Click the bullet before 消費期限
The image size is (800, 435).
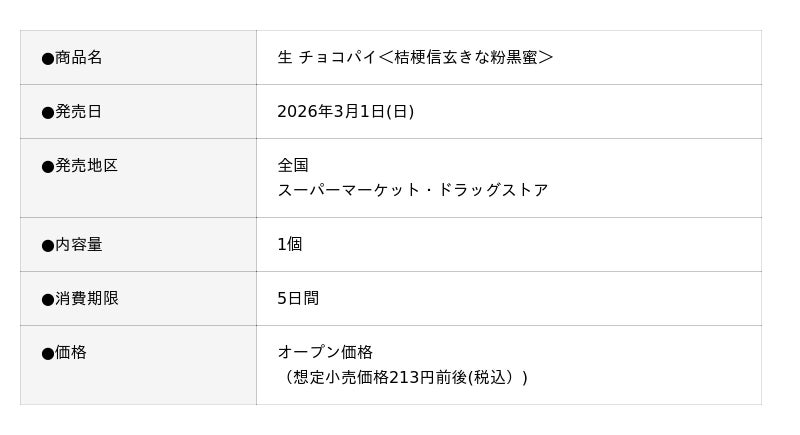pyautogui.click(x=47, y=299)
